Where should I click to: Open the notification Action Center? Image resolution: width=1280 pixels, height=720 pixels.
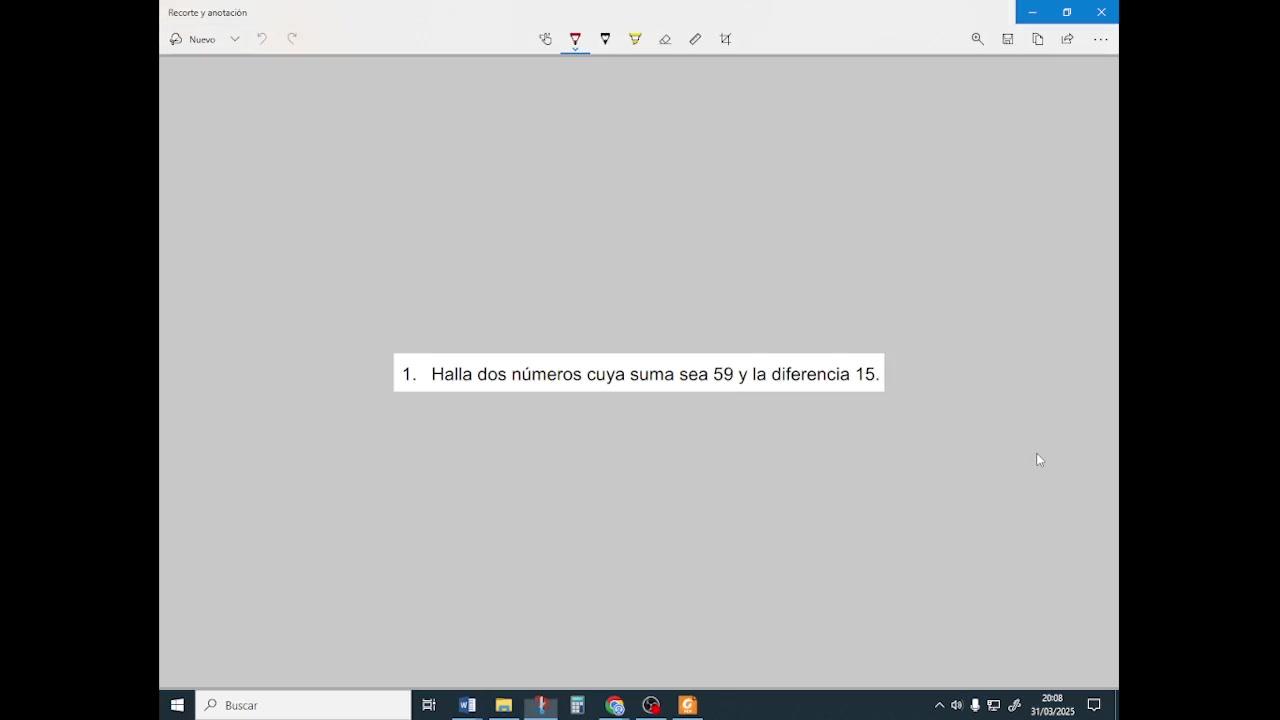[1094, 705]
